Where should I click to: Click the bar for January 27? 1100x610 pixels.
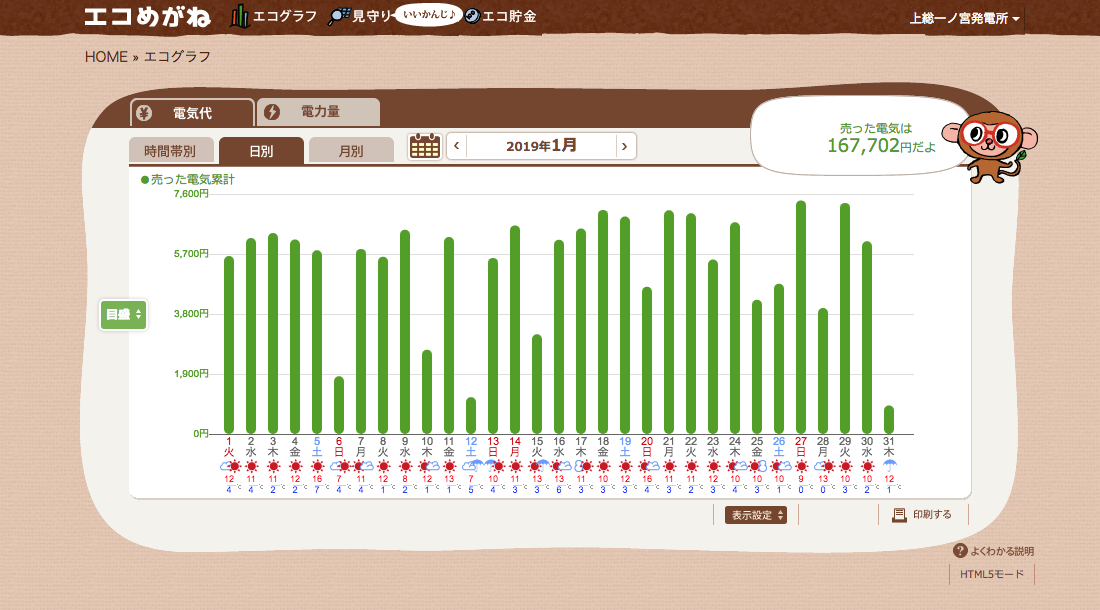[x=800, y=318]
